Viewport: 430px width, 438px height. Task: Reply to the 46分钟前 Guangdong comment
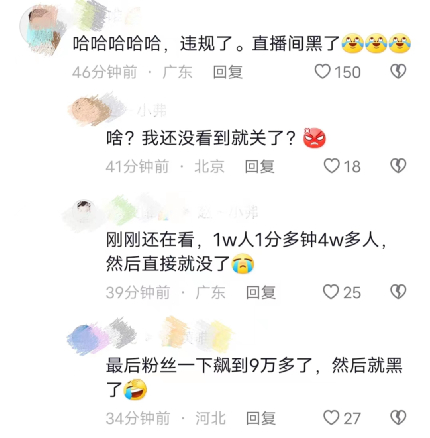228,72
